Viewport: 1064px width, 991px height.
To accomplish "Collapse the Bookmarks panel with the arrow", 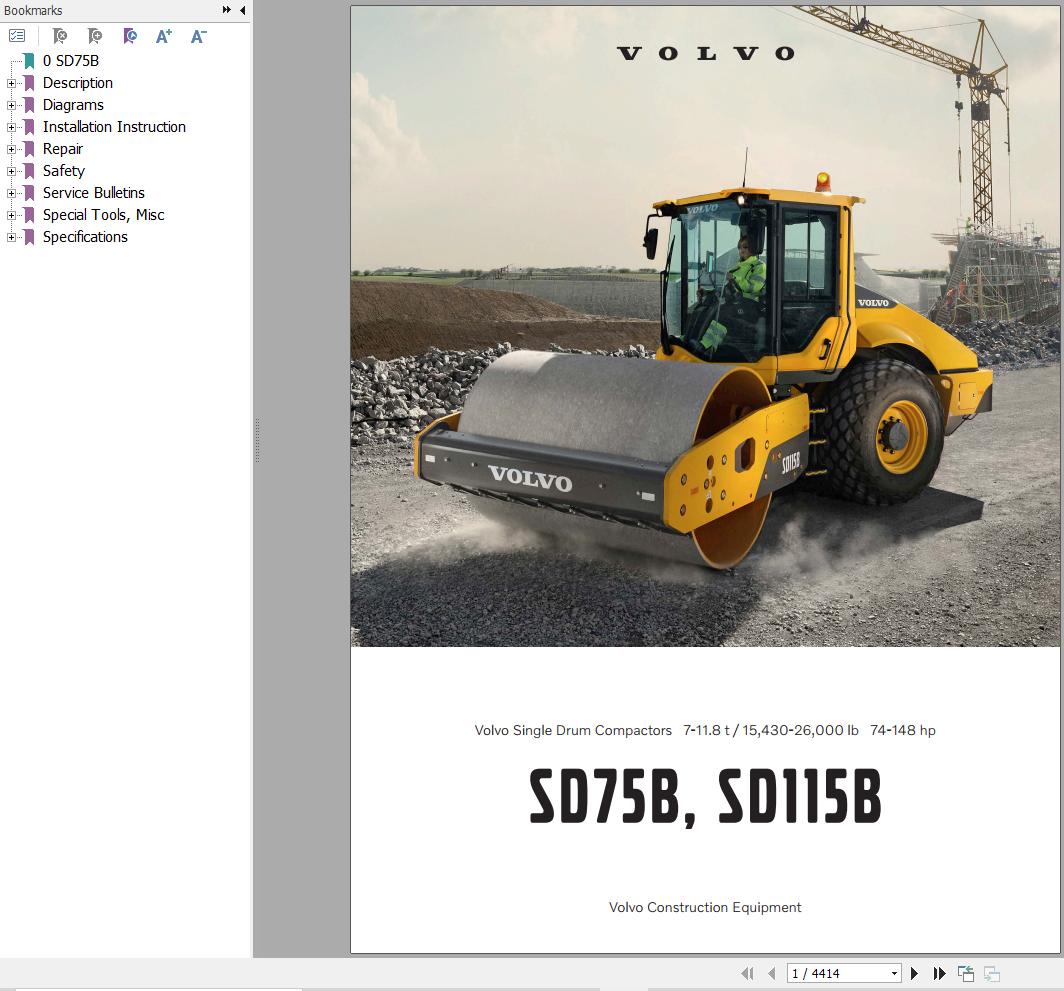I will pyautogui.click(x=240, y=10).
